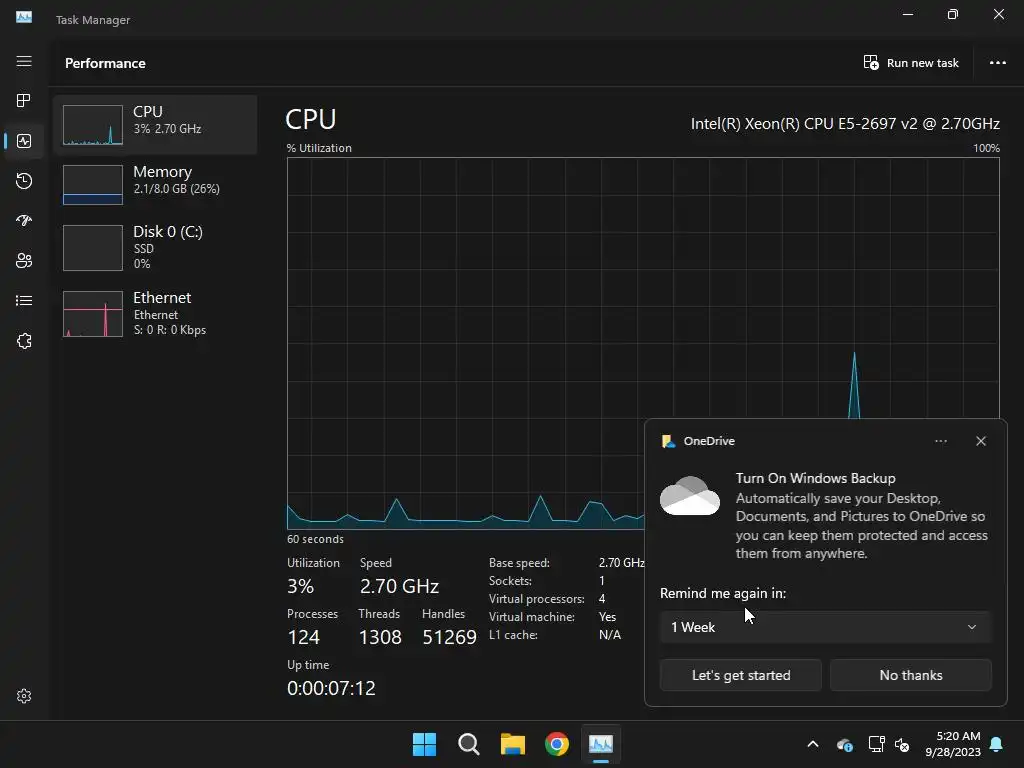1024x768 pixels.
Task: Open network status tray icon
Action: [x=876, y=744]
